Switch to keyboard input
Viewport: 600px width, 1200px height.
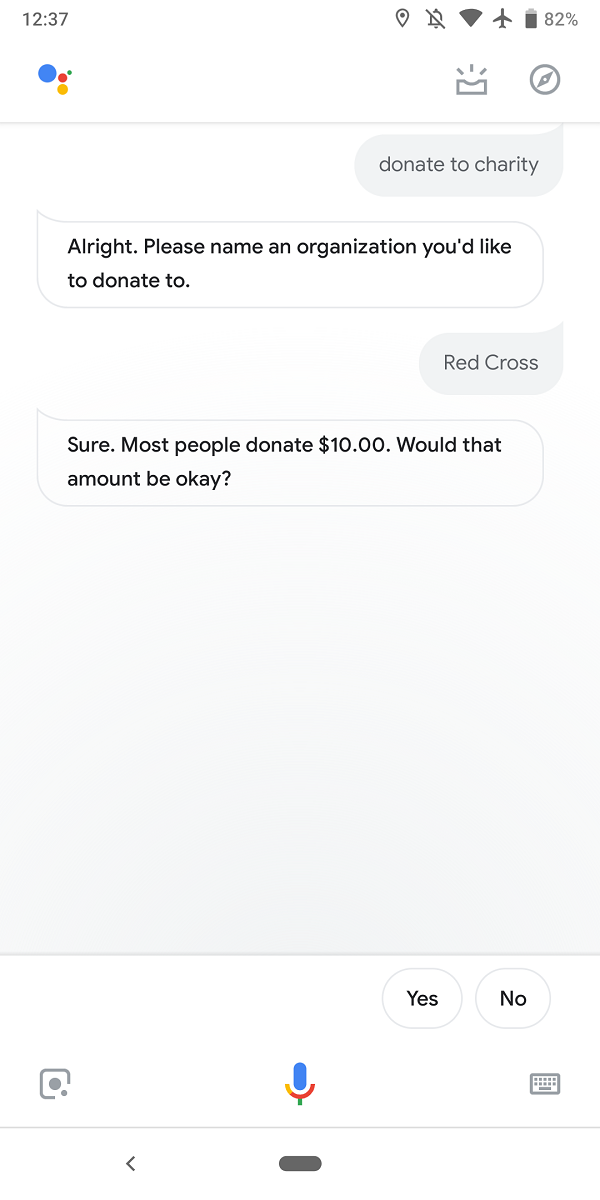pyautogui.click(x=545, y=1084)
